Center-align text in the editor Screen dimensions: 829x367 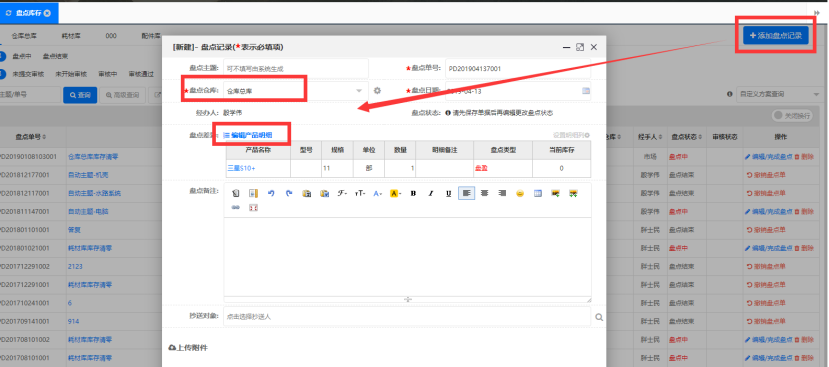[484, 194]
